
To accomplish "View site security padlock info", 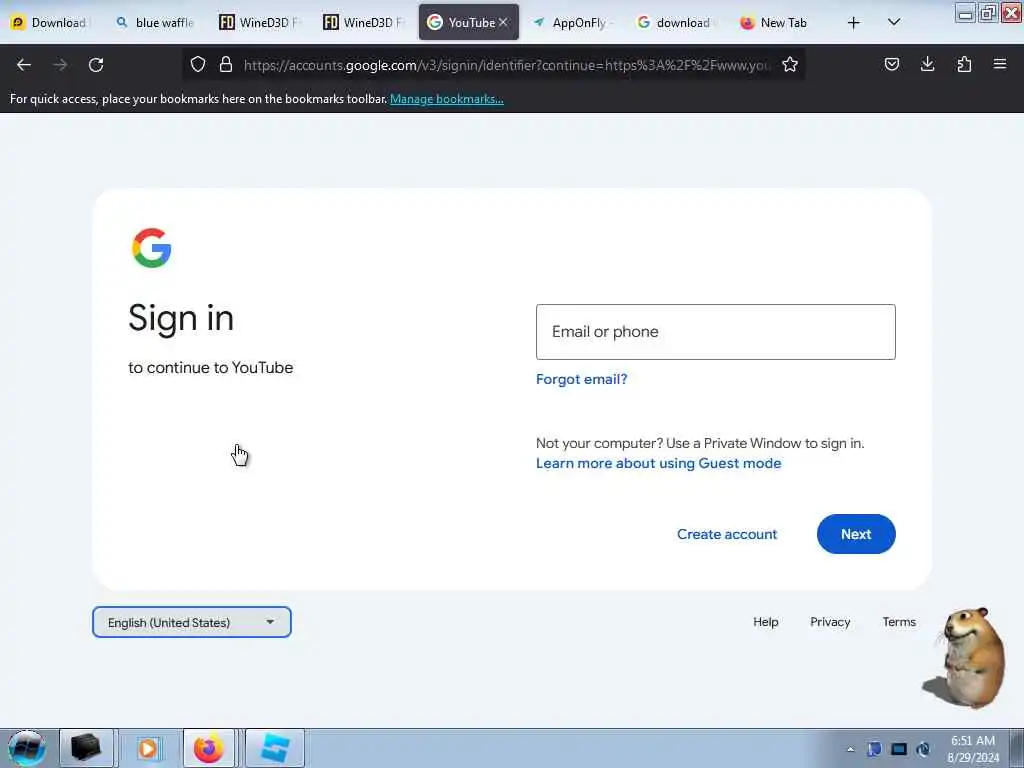I will tap(226, 64).
